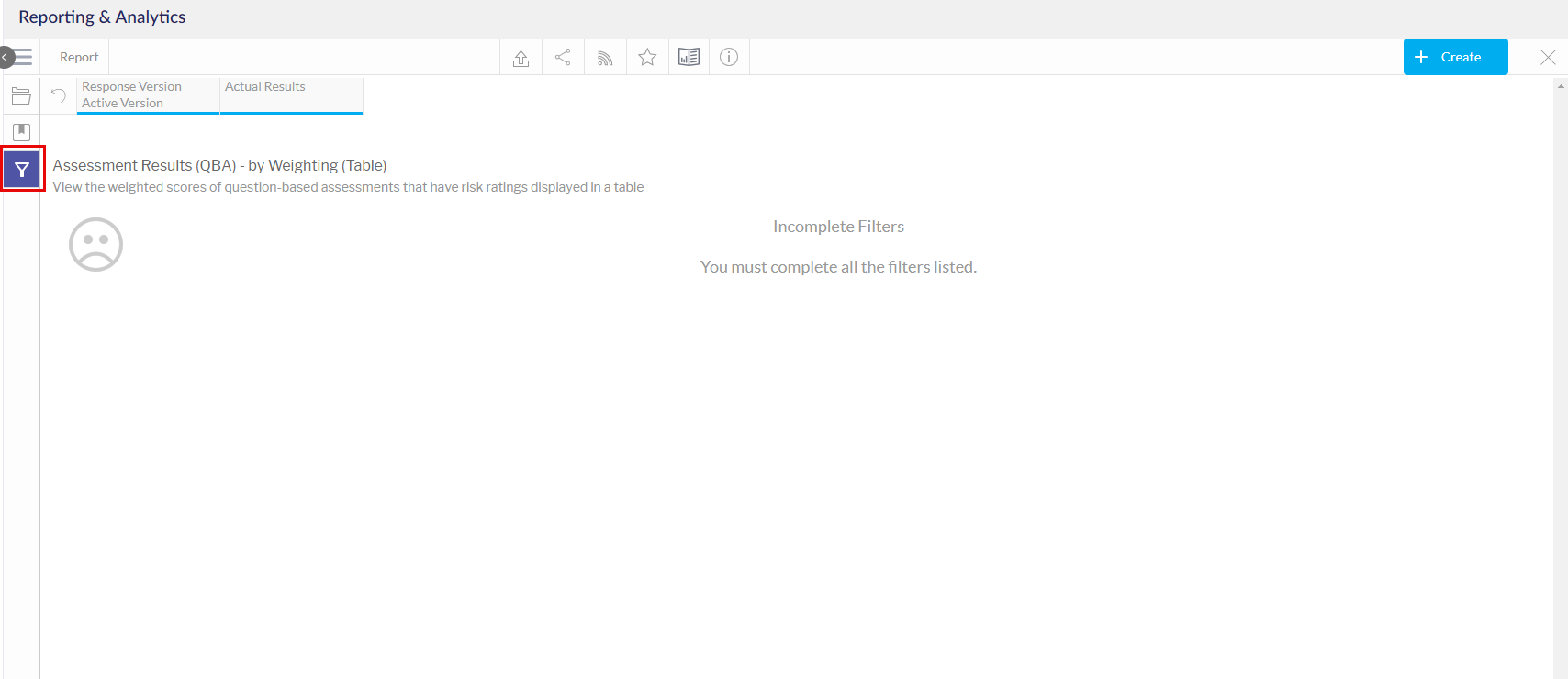Click the scrollbar up arrow
This screenshot has height=679, width=1568.
1561,86
